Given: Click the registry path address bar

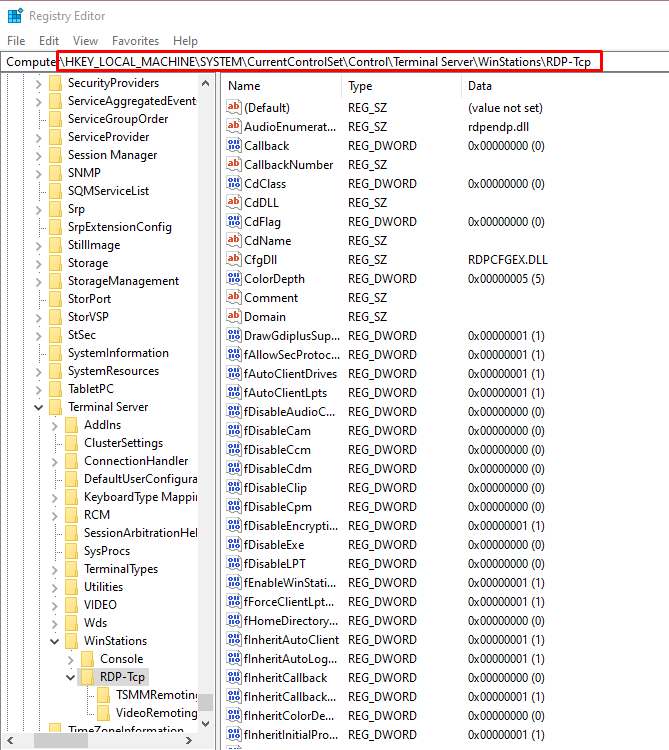Looking at the screenshot, I should pos(330,62).
